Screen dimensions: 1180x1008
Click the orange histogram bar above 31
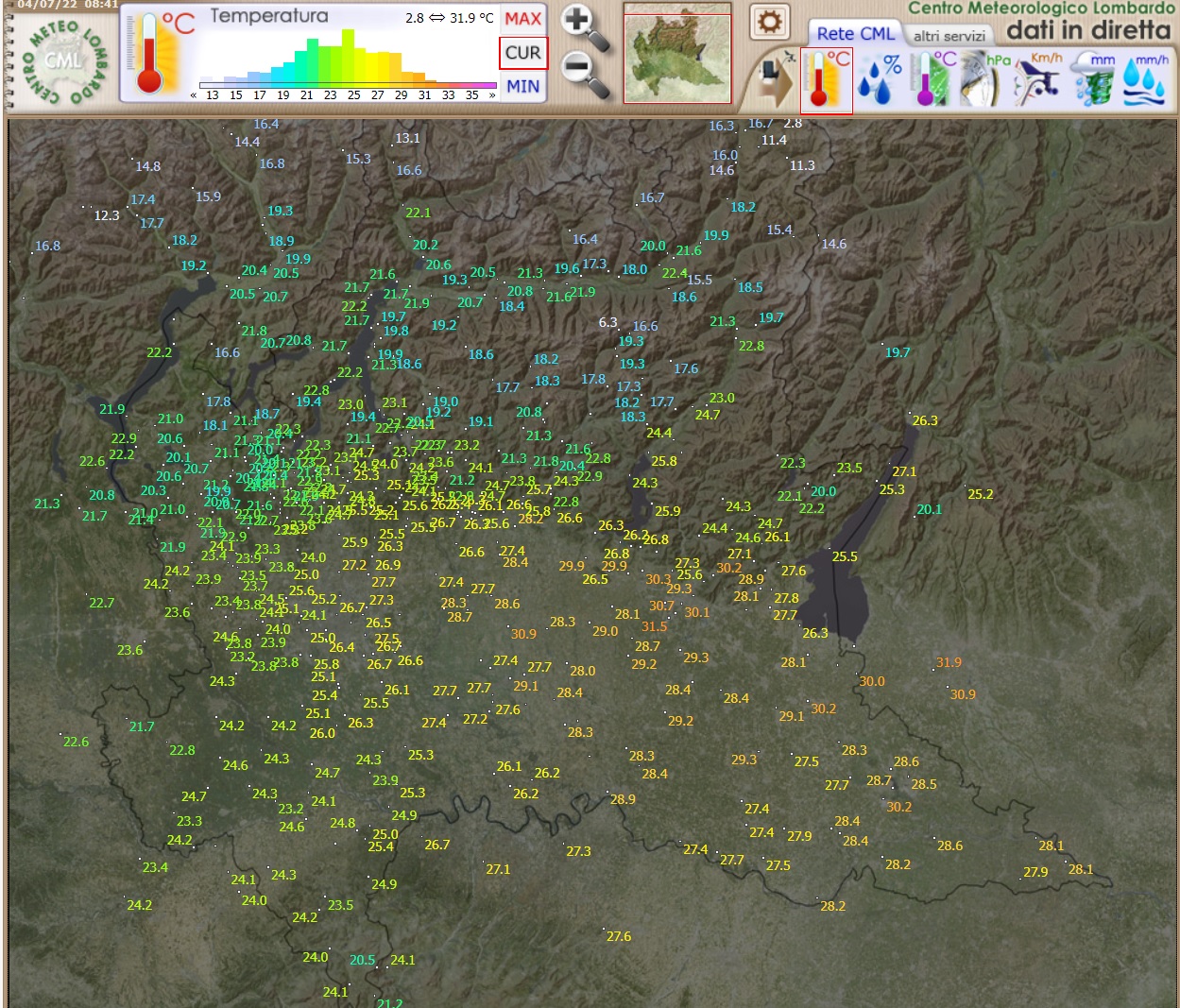tap(419, 77)
